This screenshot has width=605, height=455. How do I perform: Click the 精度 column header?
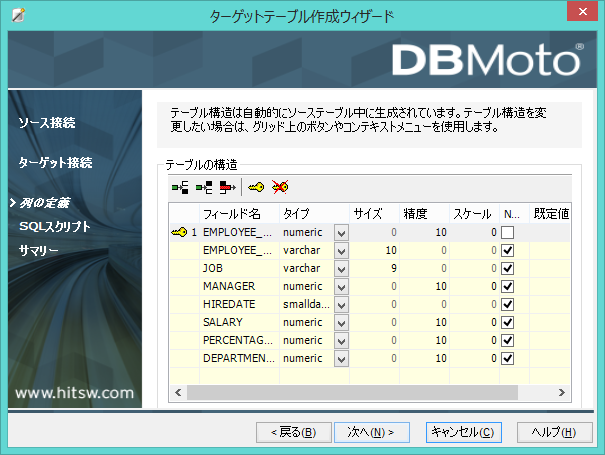(424, 213)
